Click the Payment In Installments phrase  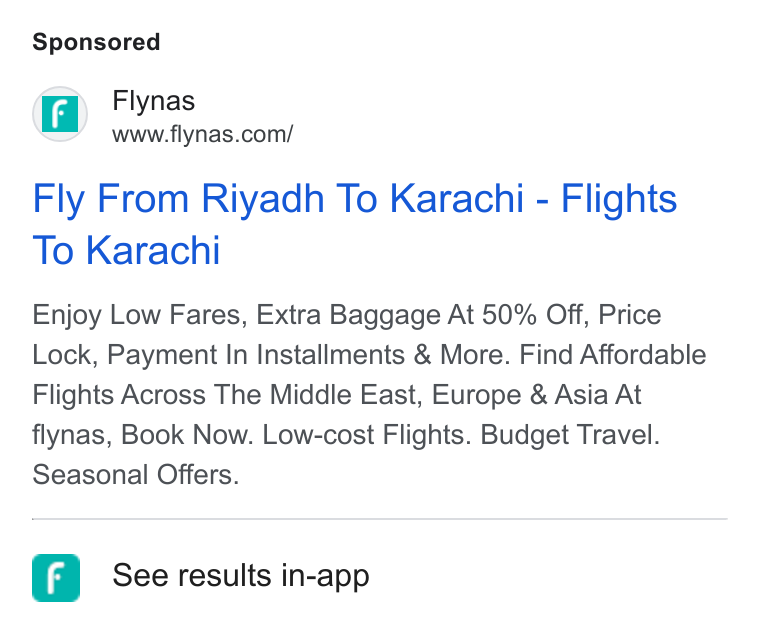click(x=256, y=354)
